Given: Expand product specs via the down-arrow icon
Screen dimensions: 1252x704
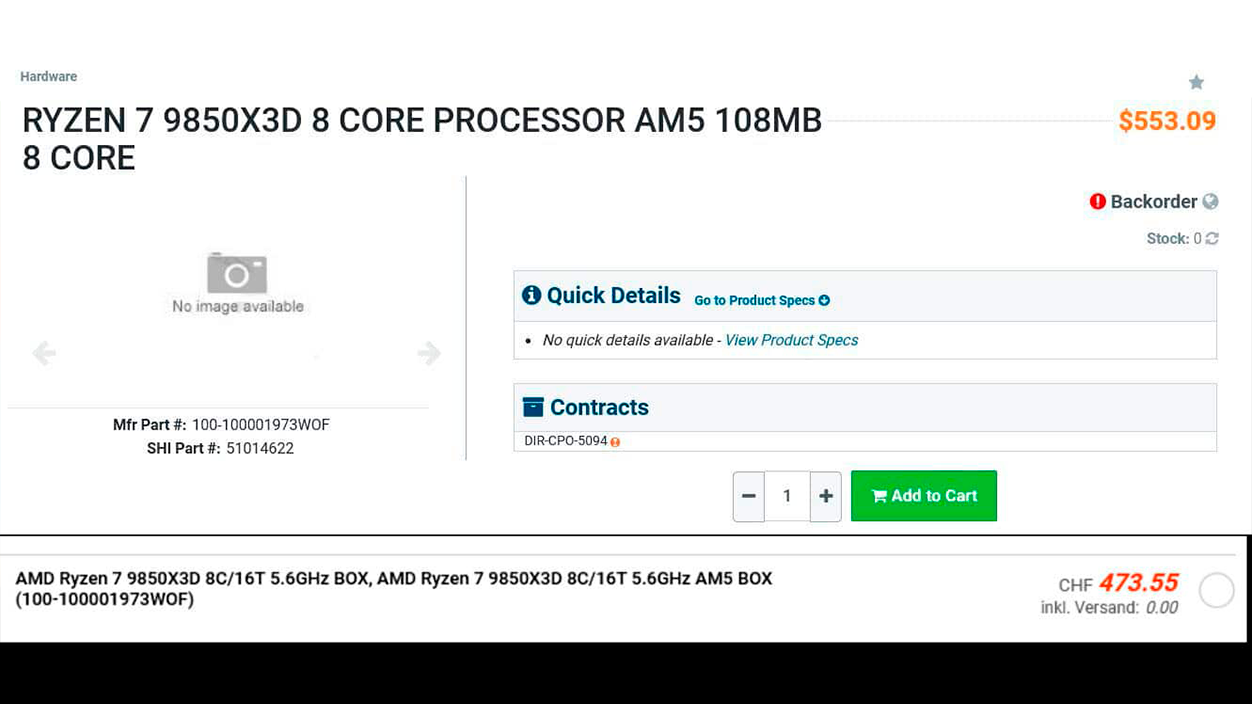Looking at the screenshot, I should pos(824,300).
